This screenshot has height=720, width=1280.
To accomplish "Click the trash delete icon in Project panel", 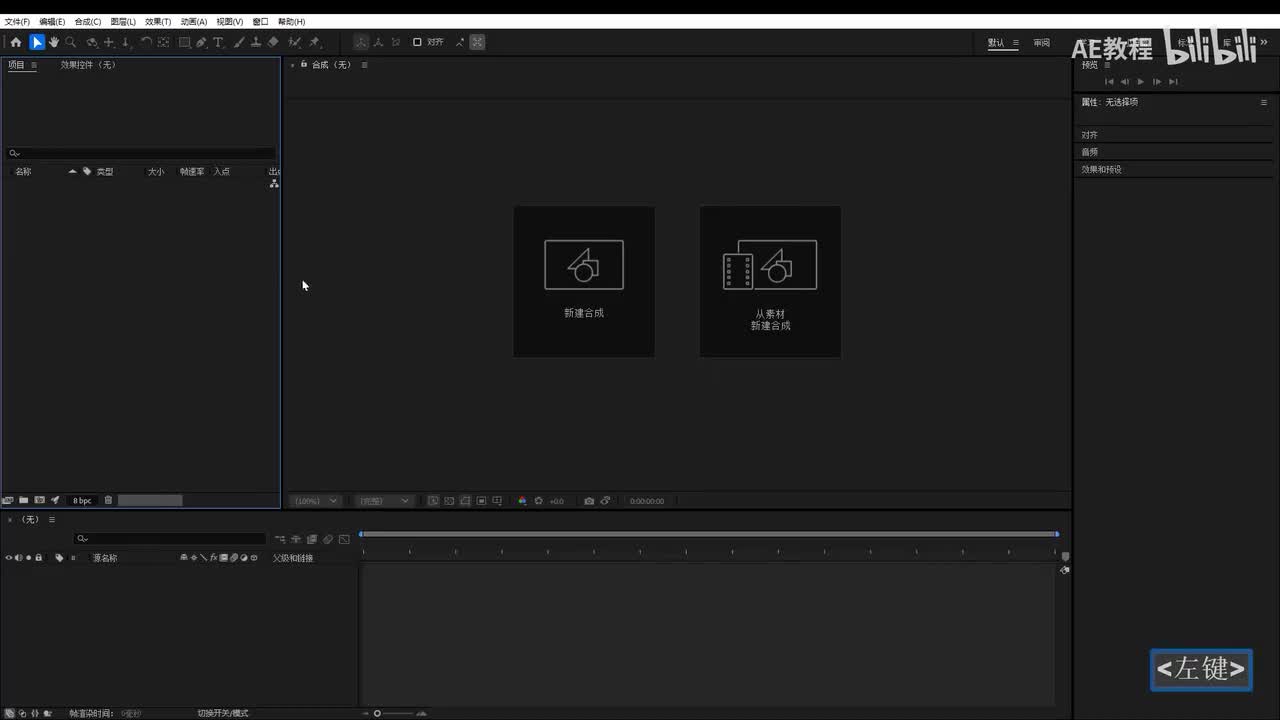I will click(108, 500).
